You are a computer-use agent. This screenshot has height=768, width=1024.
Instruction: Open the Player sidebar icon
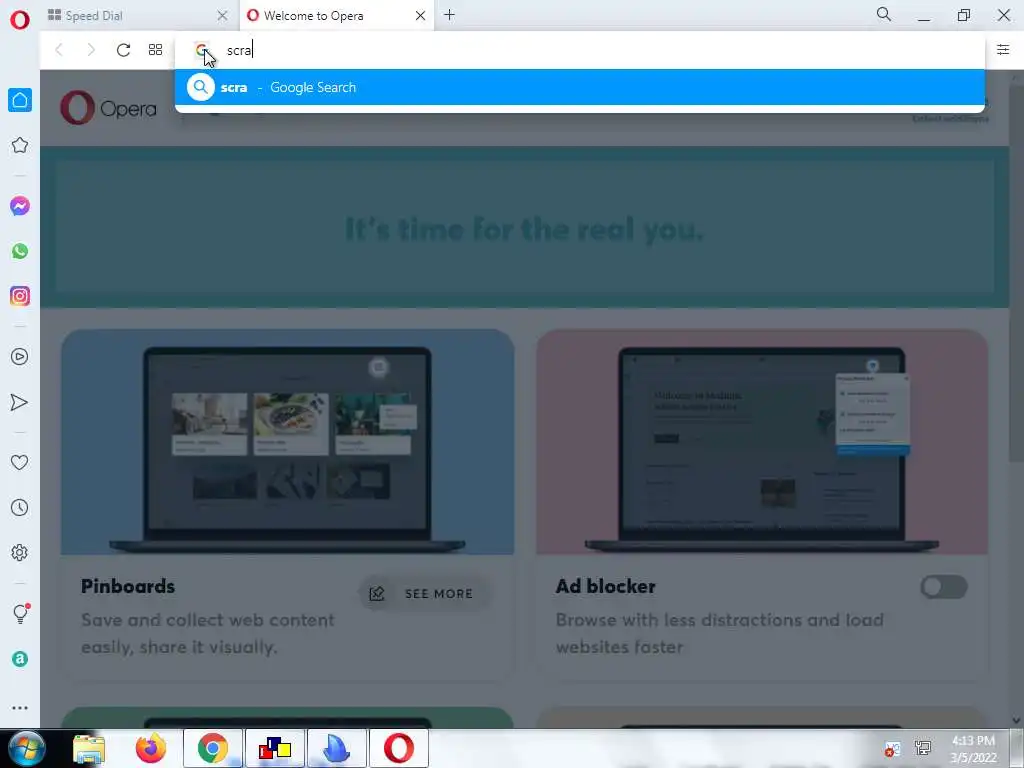point(20,357)
